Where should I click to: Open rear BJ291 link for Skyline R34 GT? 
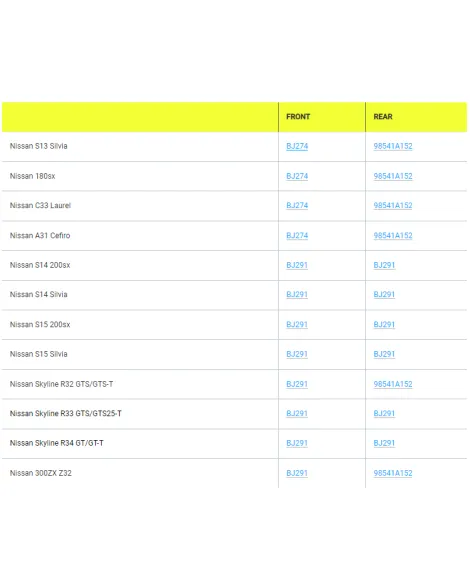(384, 443)
